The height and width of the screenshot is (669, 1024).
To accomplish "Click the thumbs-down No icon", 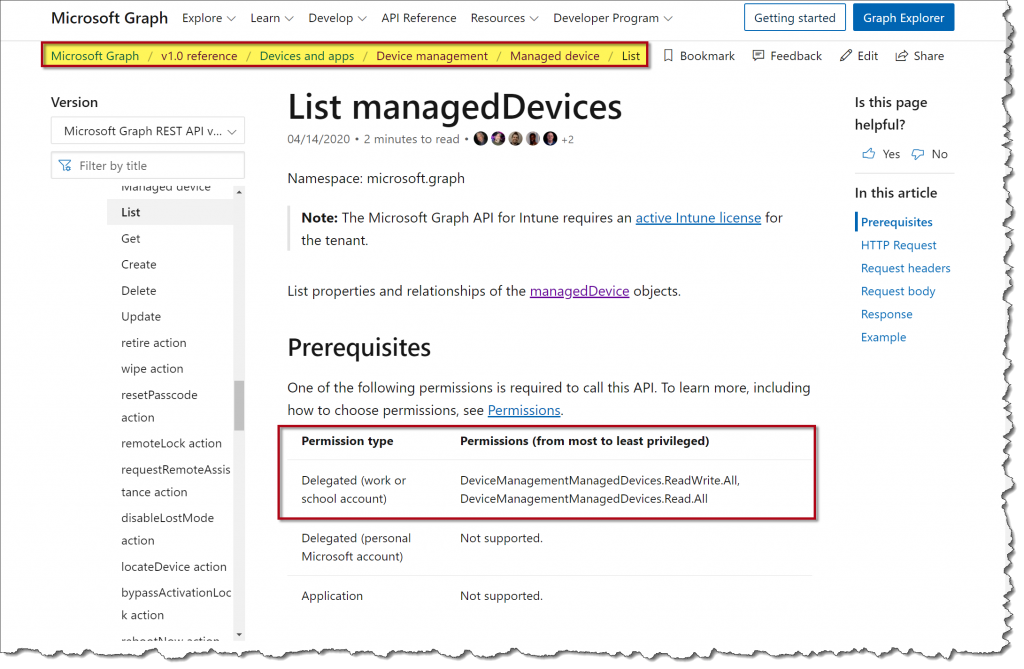I will (x=918, y=154).
